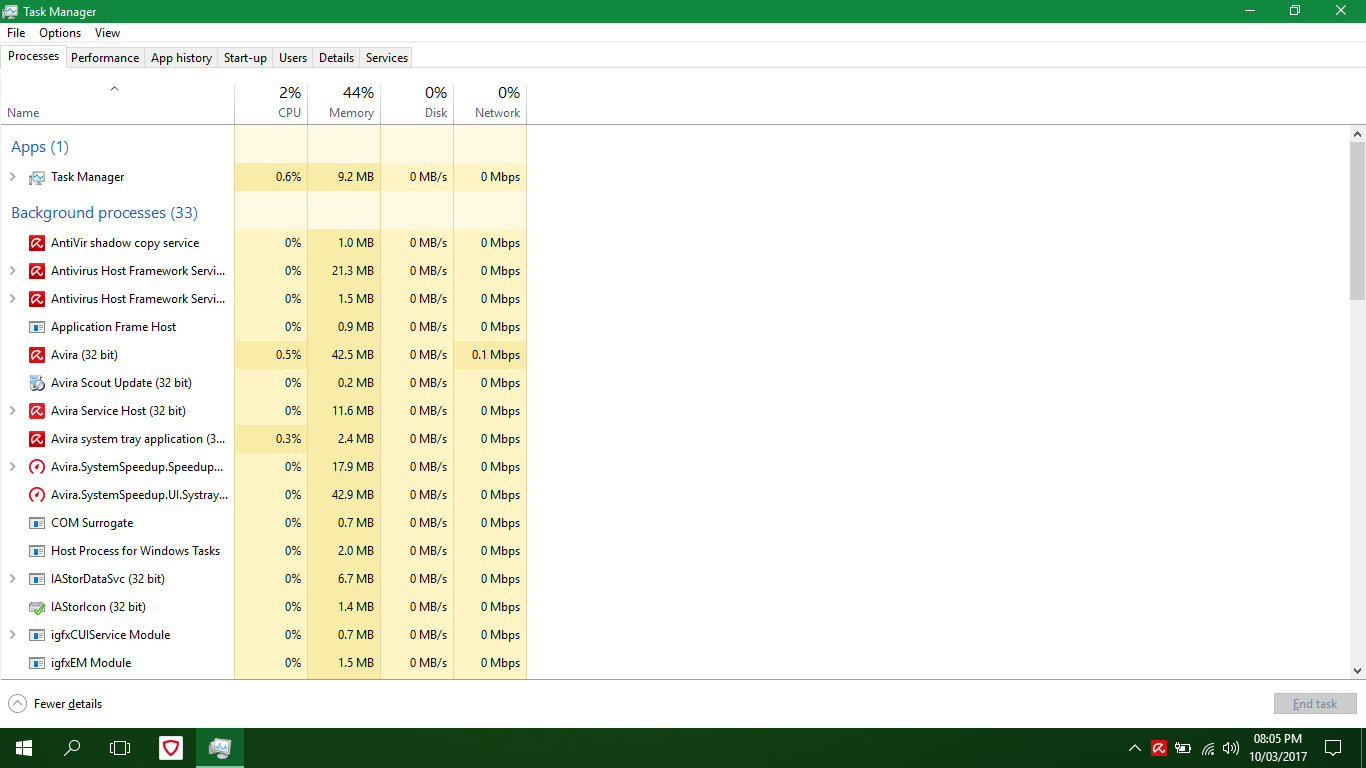Open Task View on the taskbar

(x=120, y=747)
